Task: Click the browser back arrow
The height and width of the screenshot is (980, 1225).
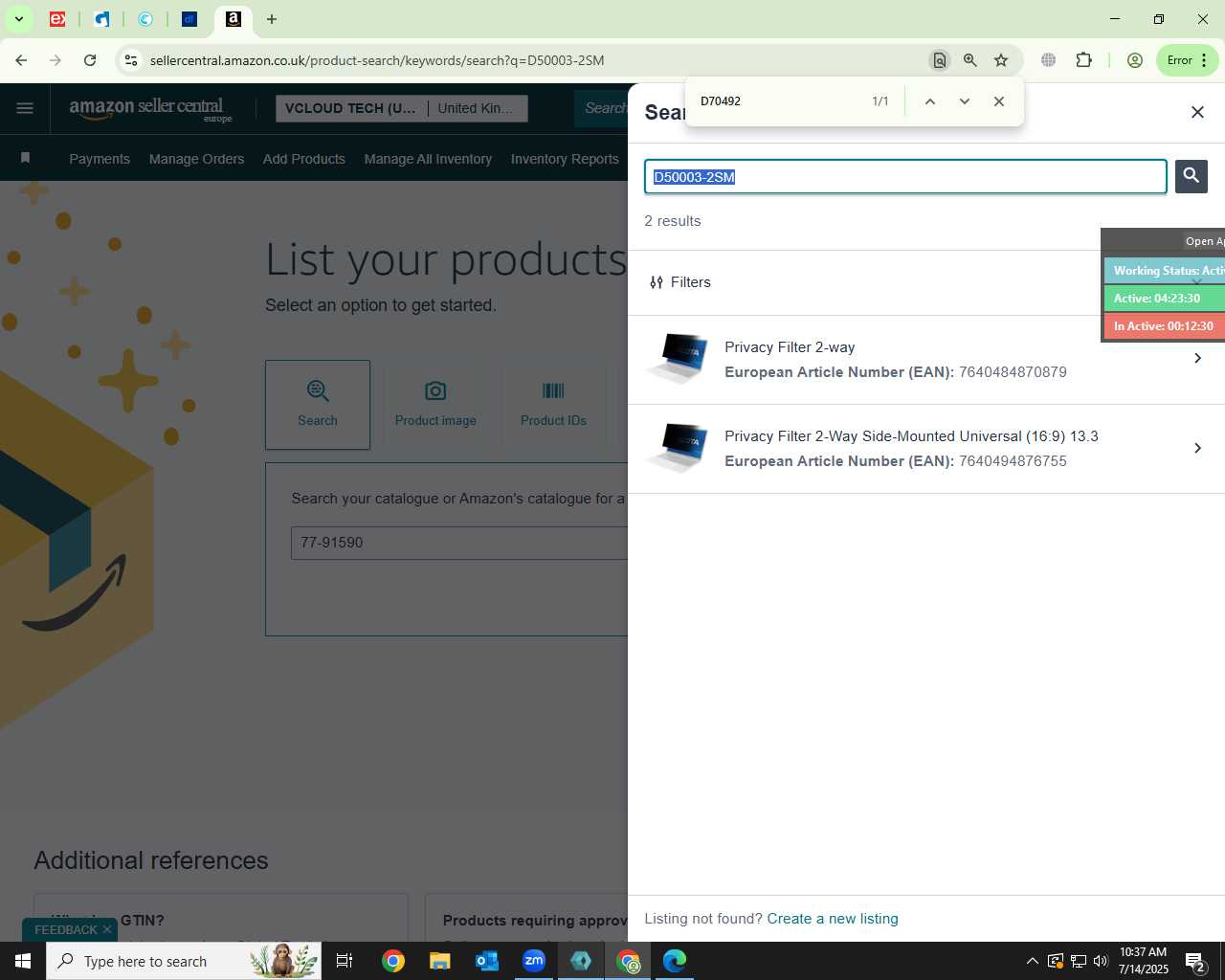Action: click(21, 60)
